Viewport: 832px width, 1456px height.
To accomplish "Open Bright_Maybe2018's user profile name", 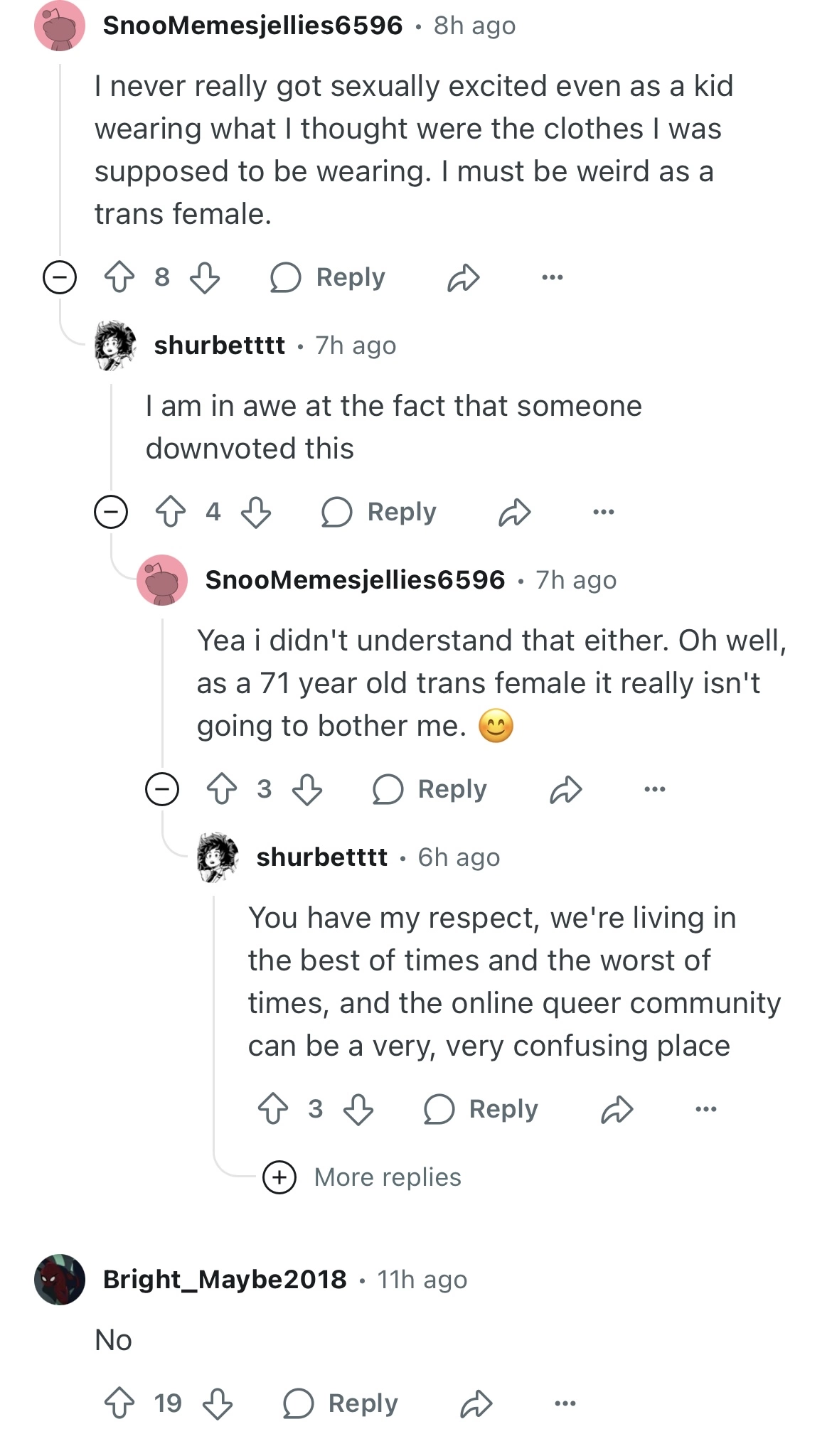I will click(x=225, y=1280).
